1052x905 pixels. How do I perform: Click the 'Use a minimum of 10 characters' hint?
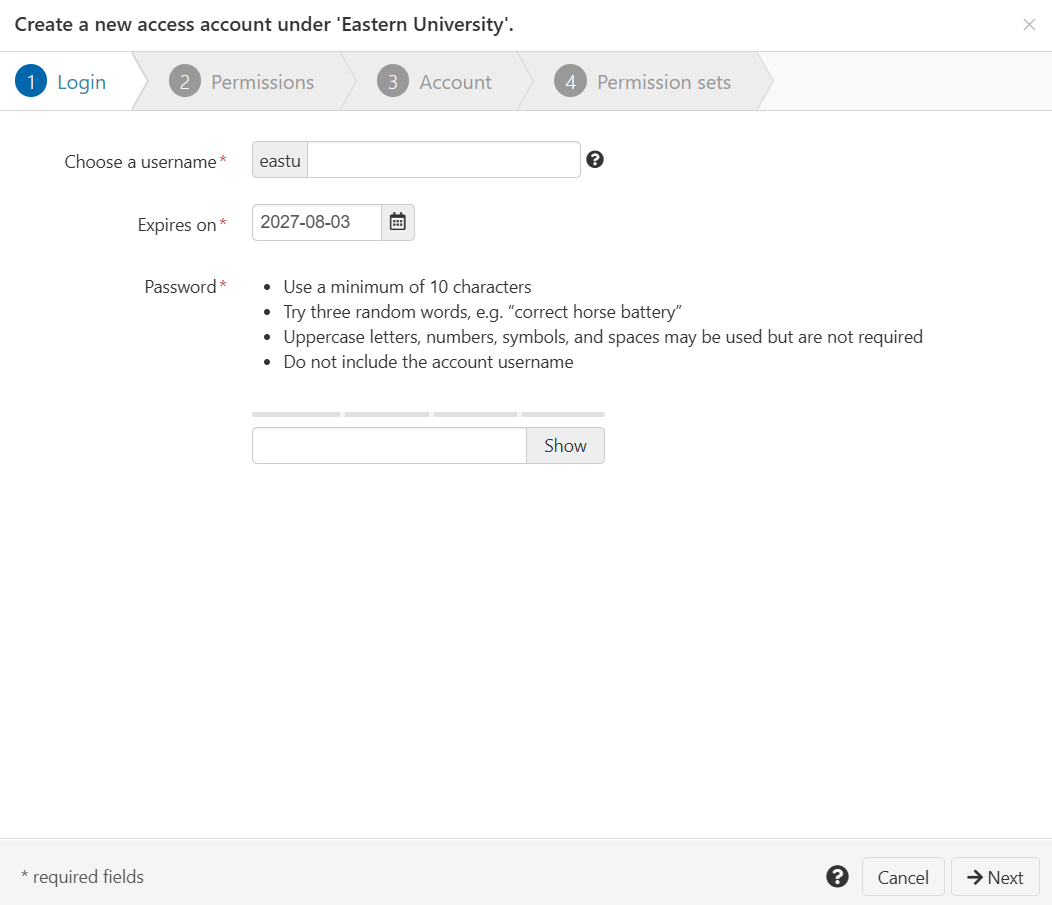[407, 287]
